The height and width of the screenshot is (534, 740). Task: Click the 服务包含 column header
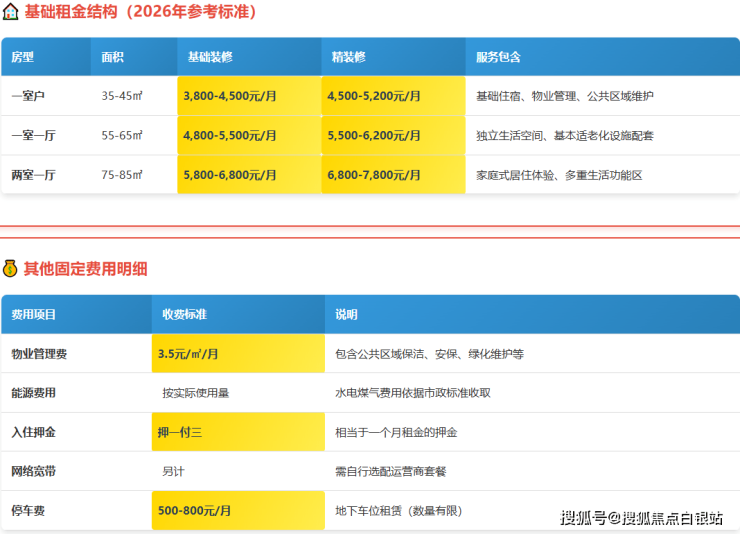click(x=498, y=58)
